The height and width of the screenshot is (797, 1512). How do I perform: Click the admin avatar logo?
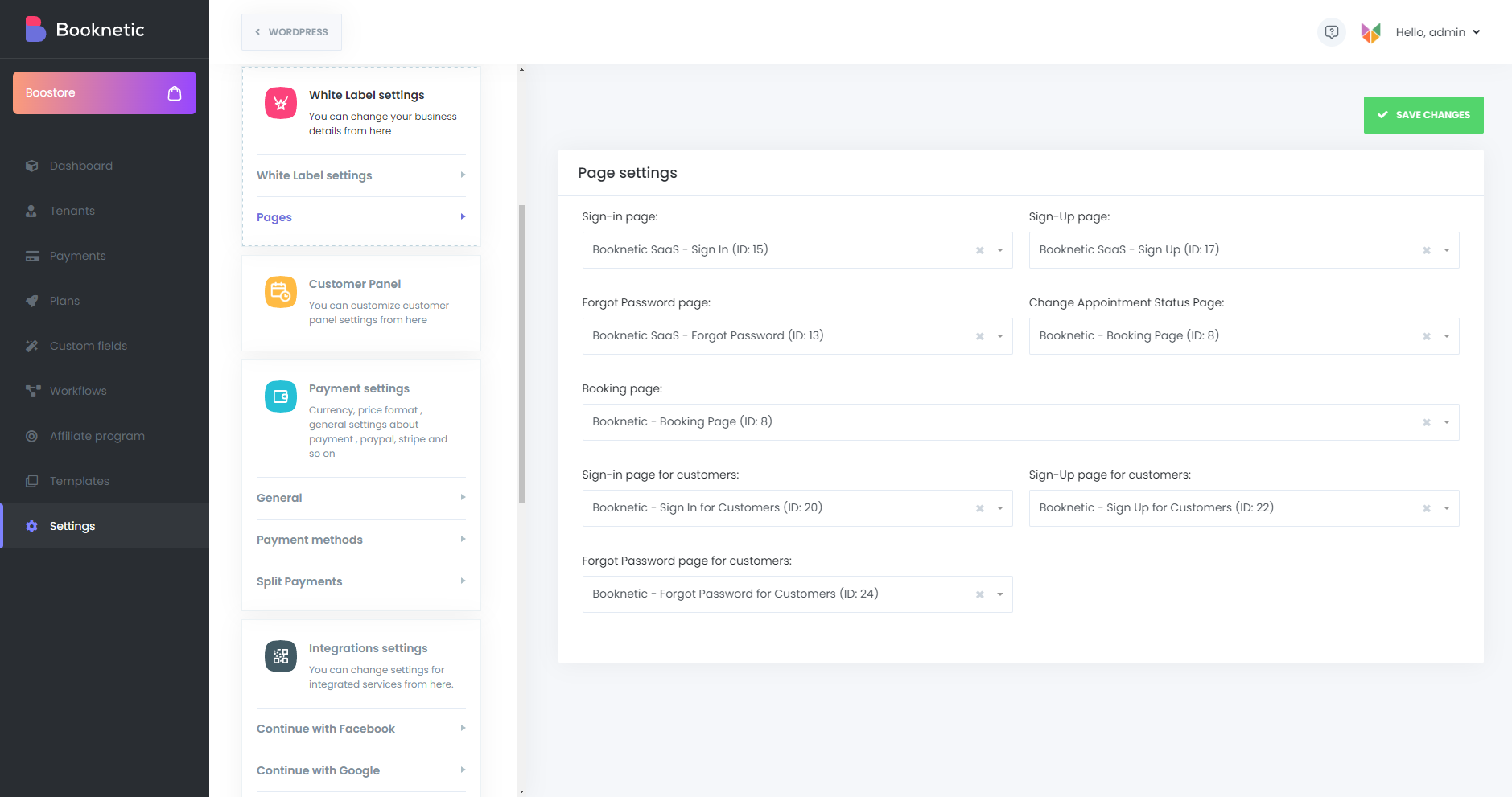[1371, 32]
